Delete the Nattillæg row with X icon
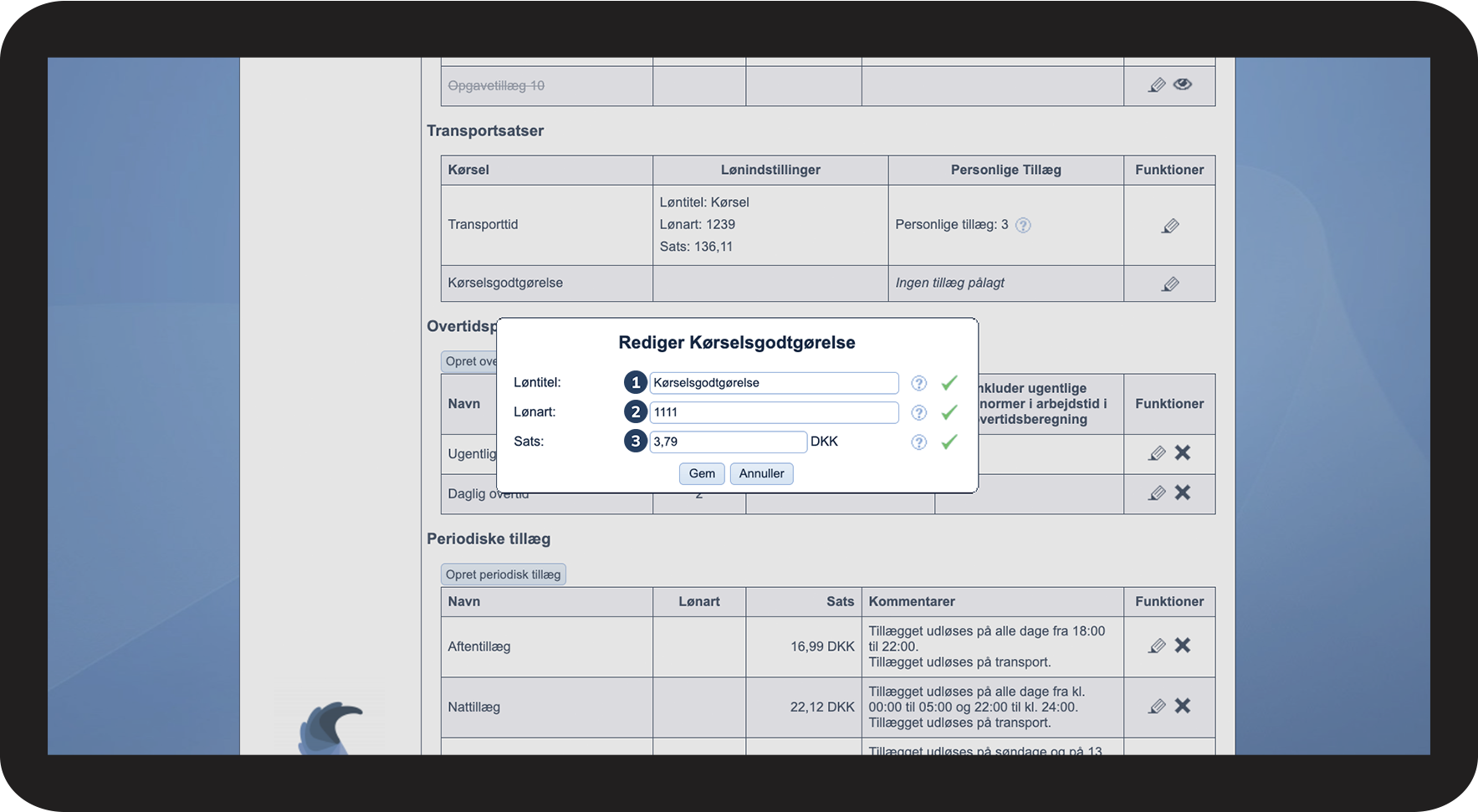The height and width of the screenshot is (812, 1478). [1183, 706]
